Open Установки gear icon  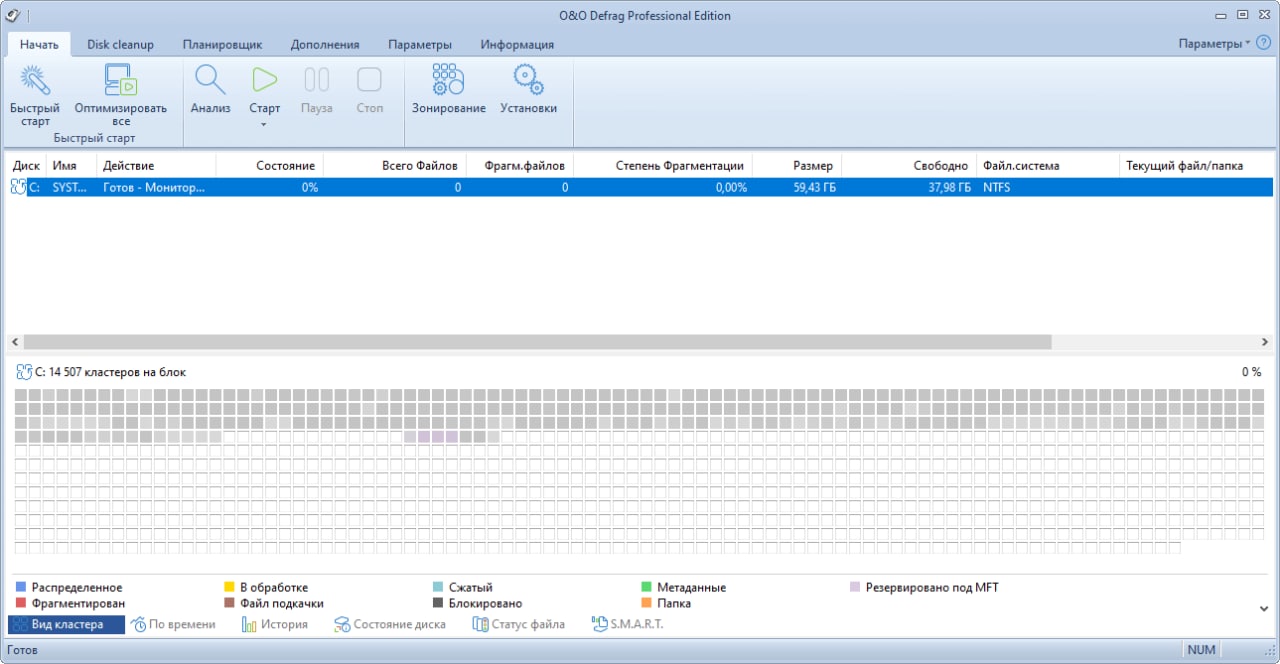528,82
